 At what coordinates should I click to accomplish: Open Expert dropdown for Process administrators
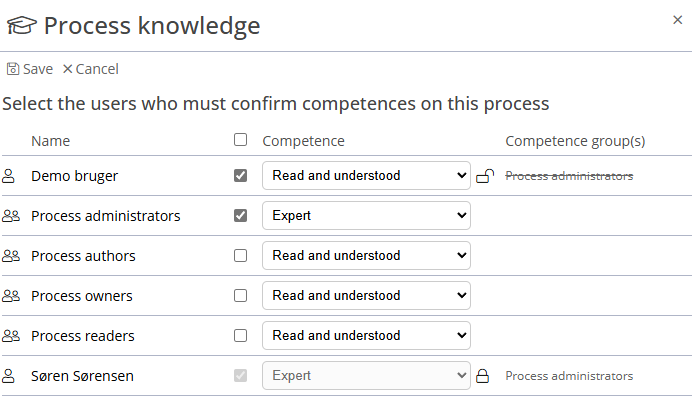(x=366, y=215)
